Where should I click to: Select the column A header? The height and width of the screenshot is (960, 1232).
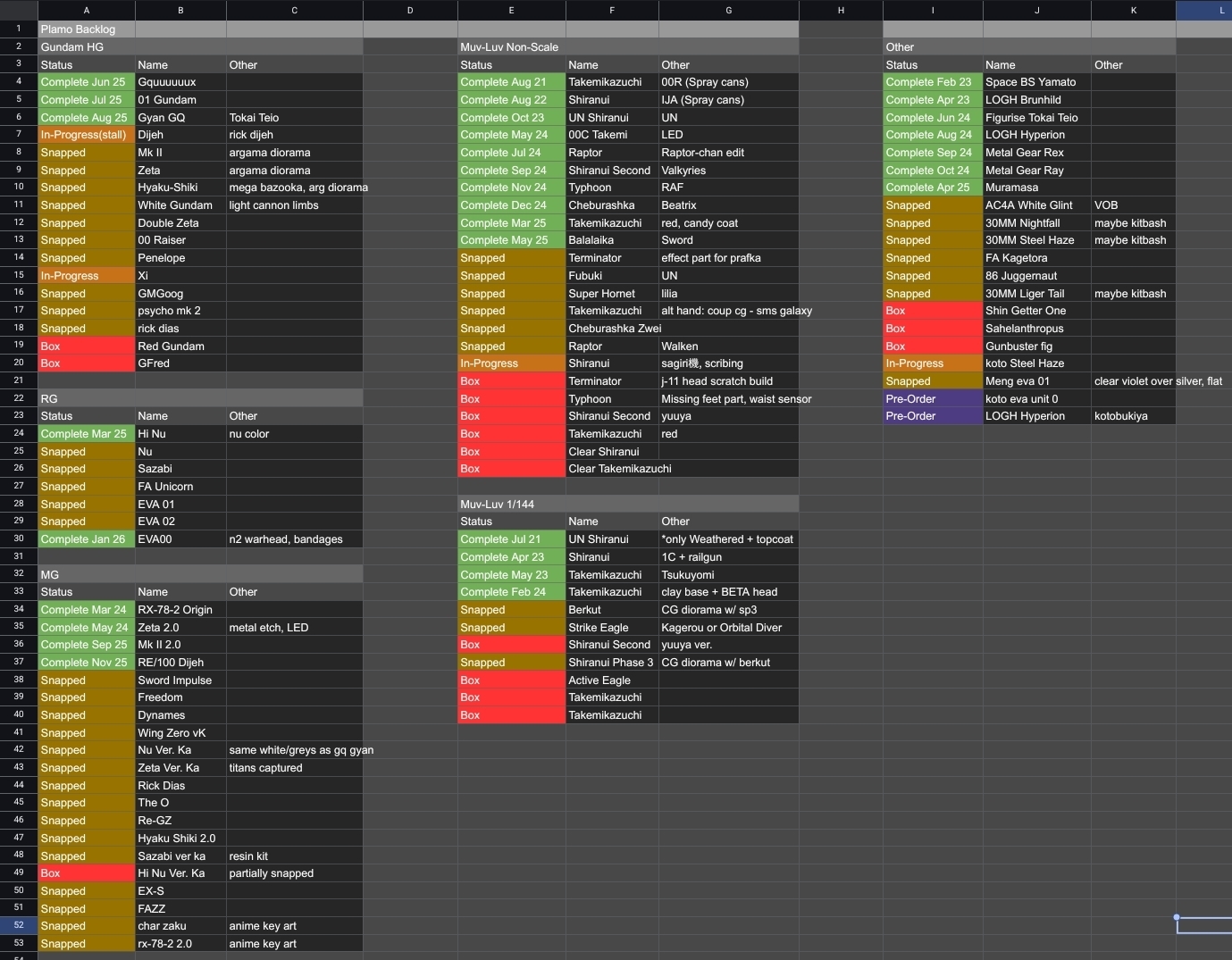pyautogui.click(x=87, y=10)
